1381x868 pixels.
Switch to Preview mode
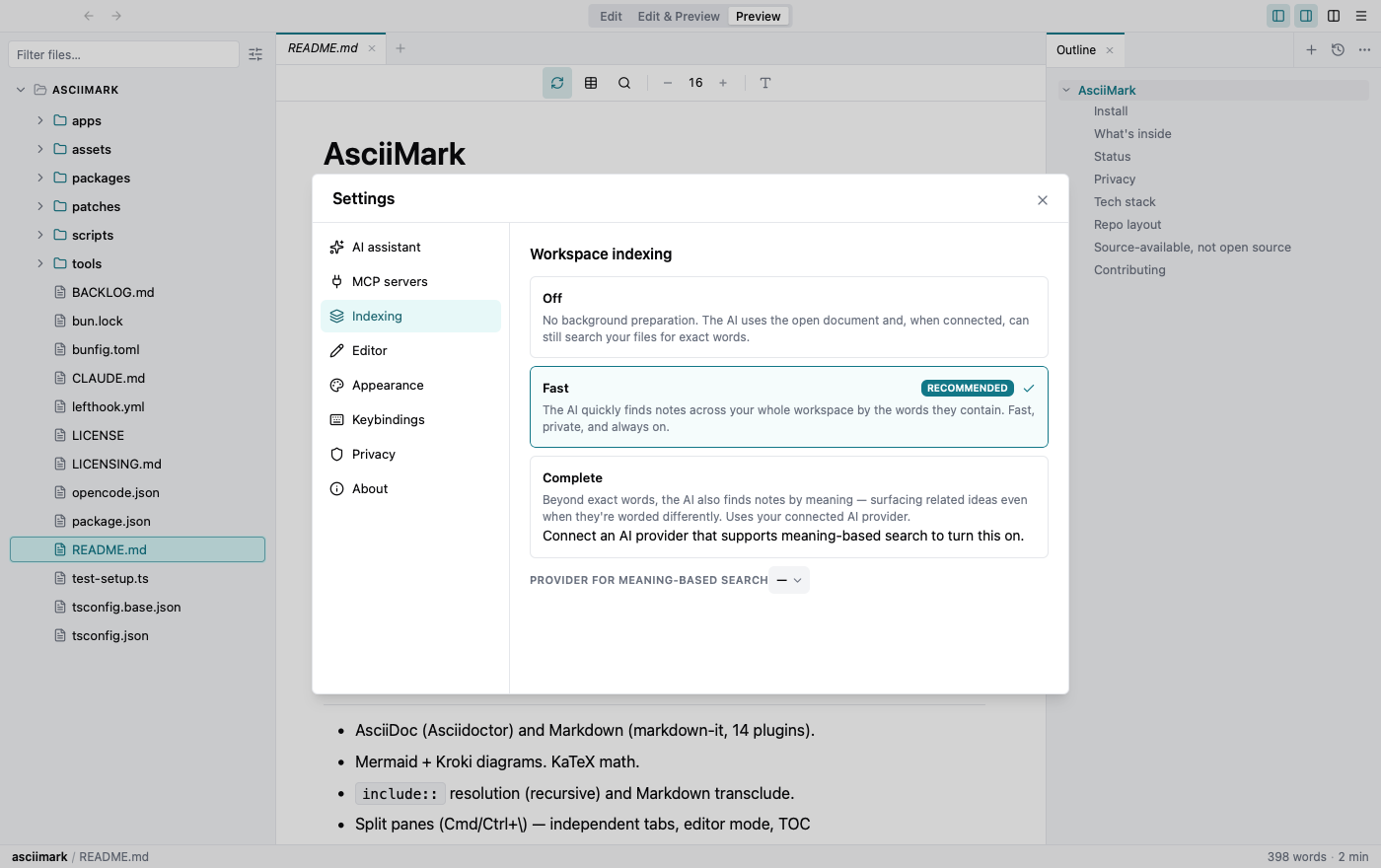(x=759, y=16)
